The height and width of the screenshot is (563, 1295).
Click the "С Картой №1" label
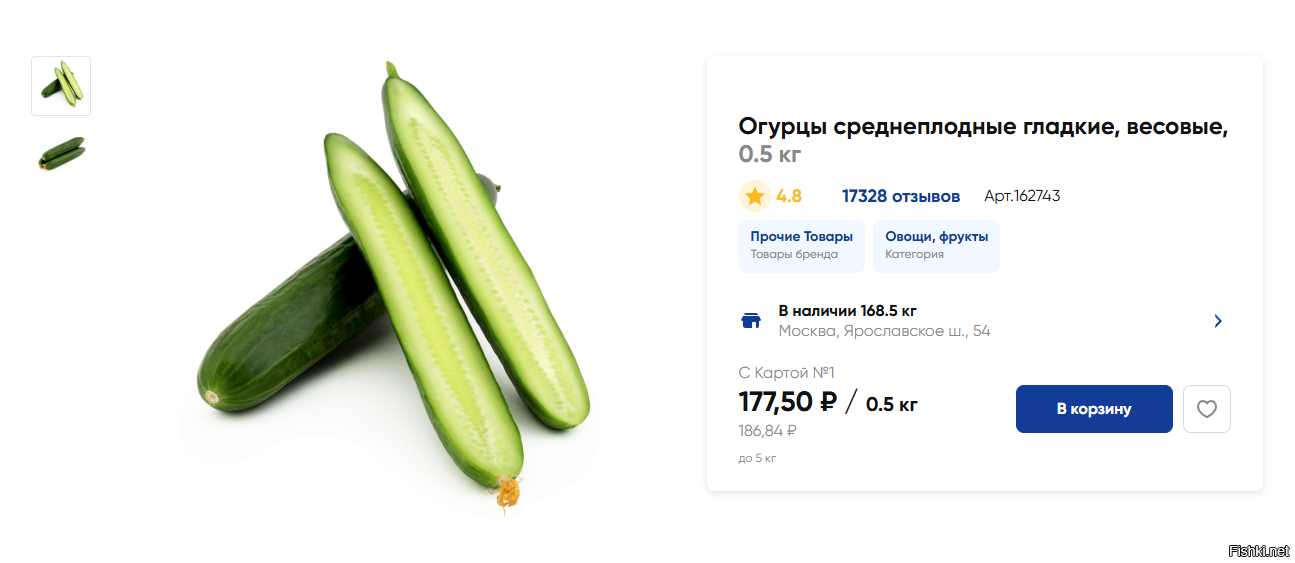[786, 373]
